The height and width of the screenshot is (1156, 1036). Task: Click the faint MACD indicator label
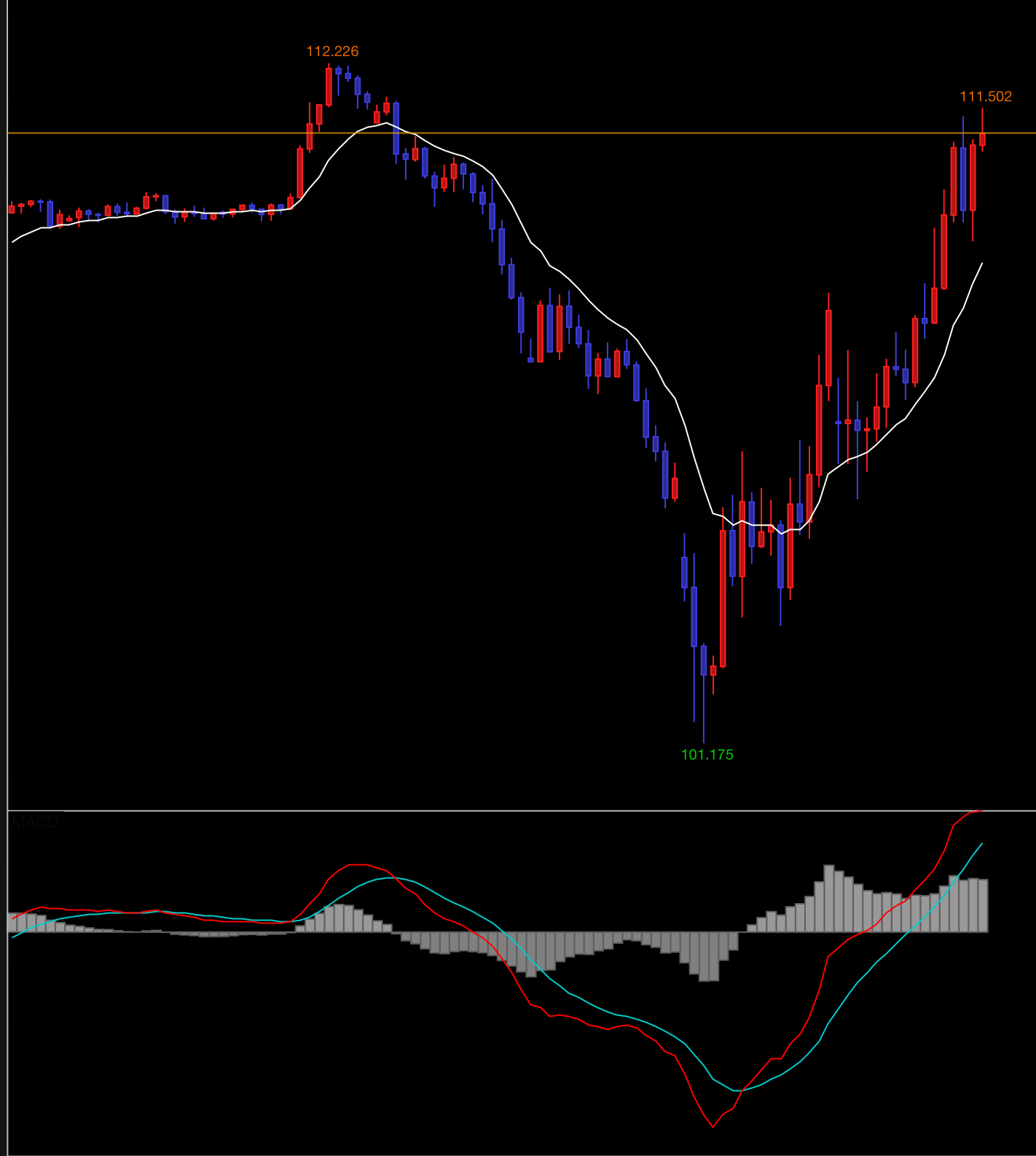pos(35,822)
